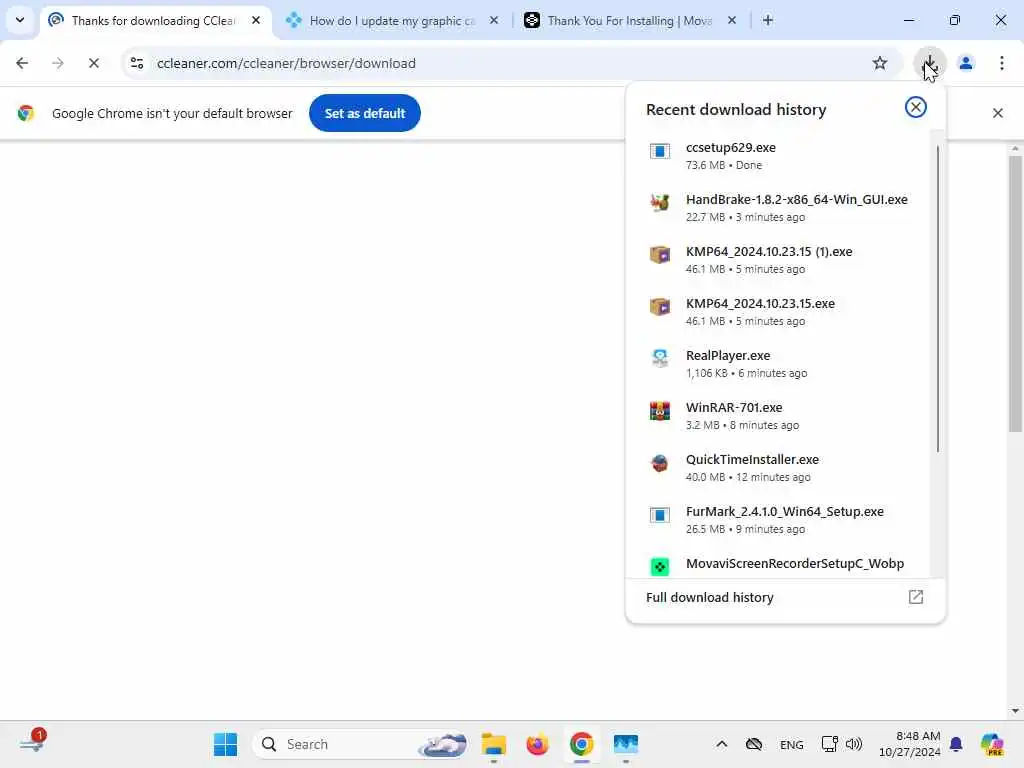
Task: Click the taskbar Search box
Action: 360,744
